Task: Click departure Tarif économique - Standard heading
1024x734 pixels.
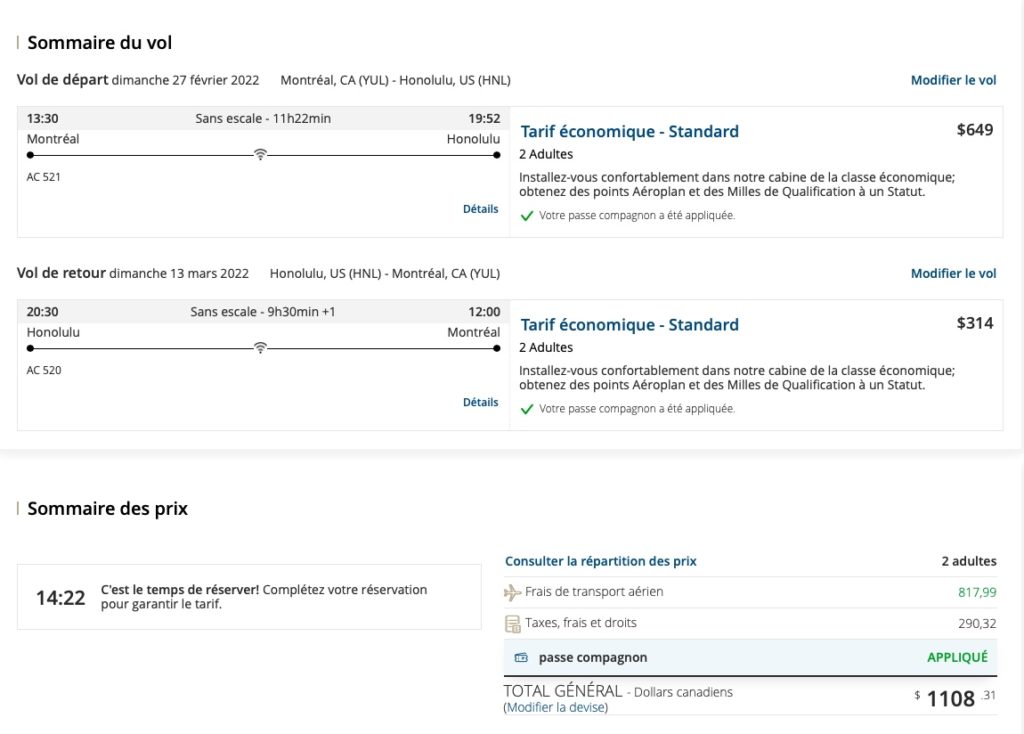Action: coord(629,131)
